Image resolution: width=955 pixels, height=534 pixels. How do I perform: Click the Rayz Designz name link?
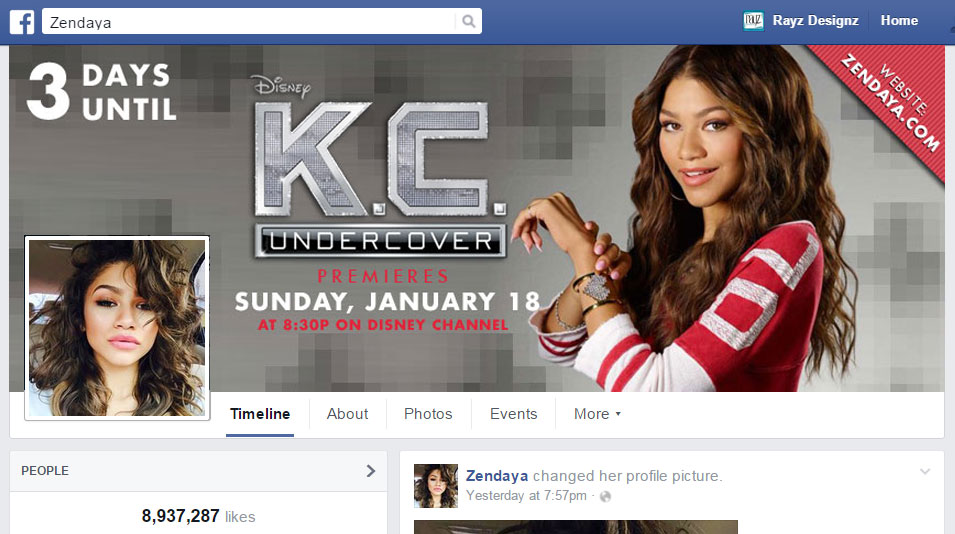(x=816, y=21)
